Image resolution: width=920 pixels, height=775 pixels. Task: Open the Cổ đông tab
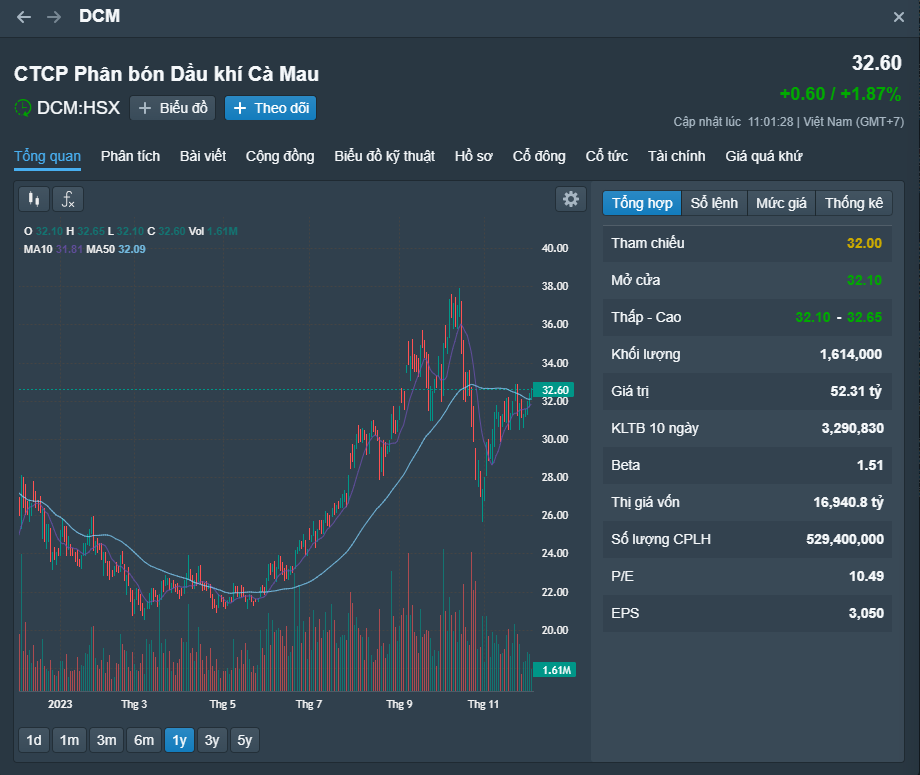click(x=539, y=156)
